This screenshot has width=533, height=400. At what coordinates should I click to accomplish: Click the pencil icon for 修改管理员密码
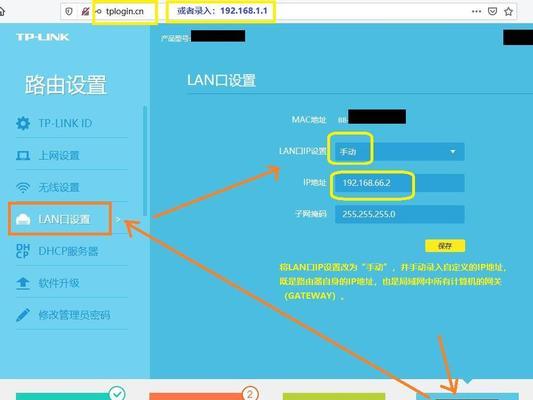(x=23, y=315)
